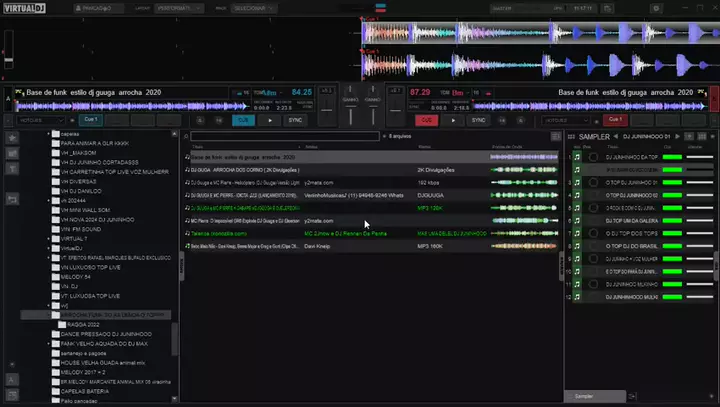Click in the browser search field
This screenshot has height=407, width=720.
[x=285, y=136]
